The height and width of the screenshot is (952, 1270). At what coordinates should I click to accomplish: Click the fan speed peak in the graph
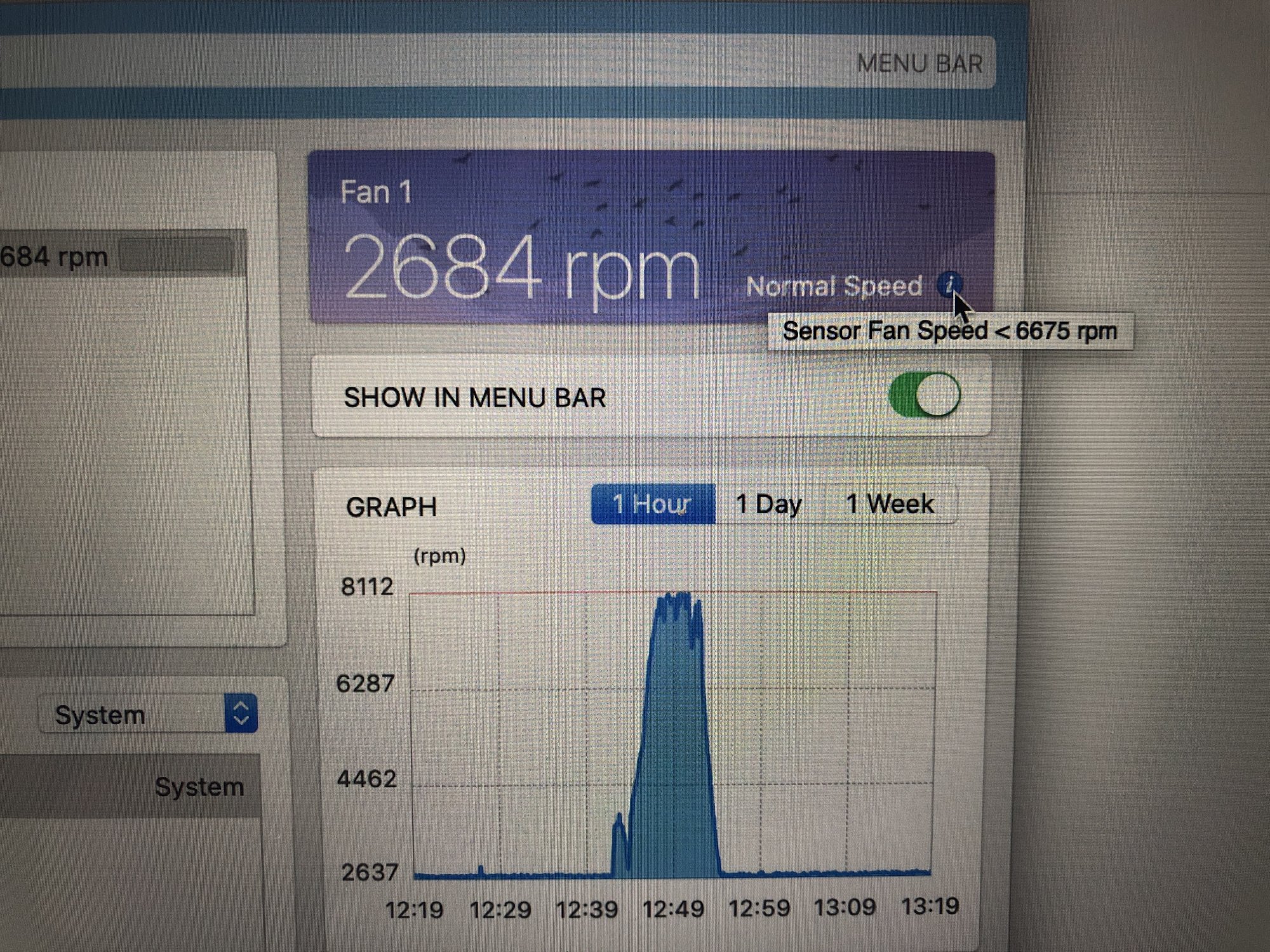(676, 603)
